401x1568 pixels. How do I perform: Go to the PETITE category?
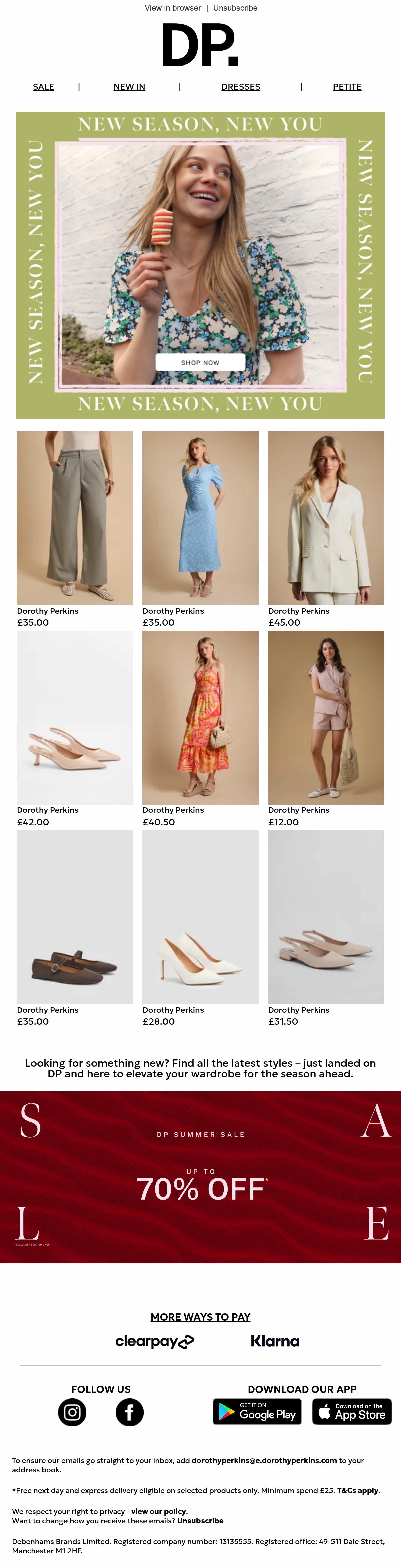(x=347, y=87)
